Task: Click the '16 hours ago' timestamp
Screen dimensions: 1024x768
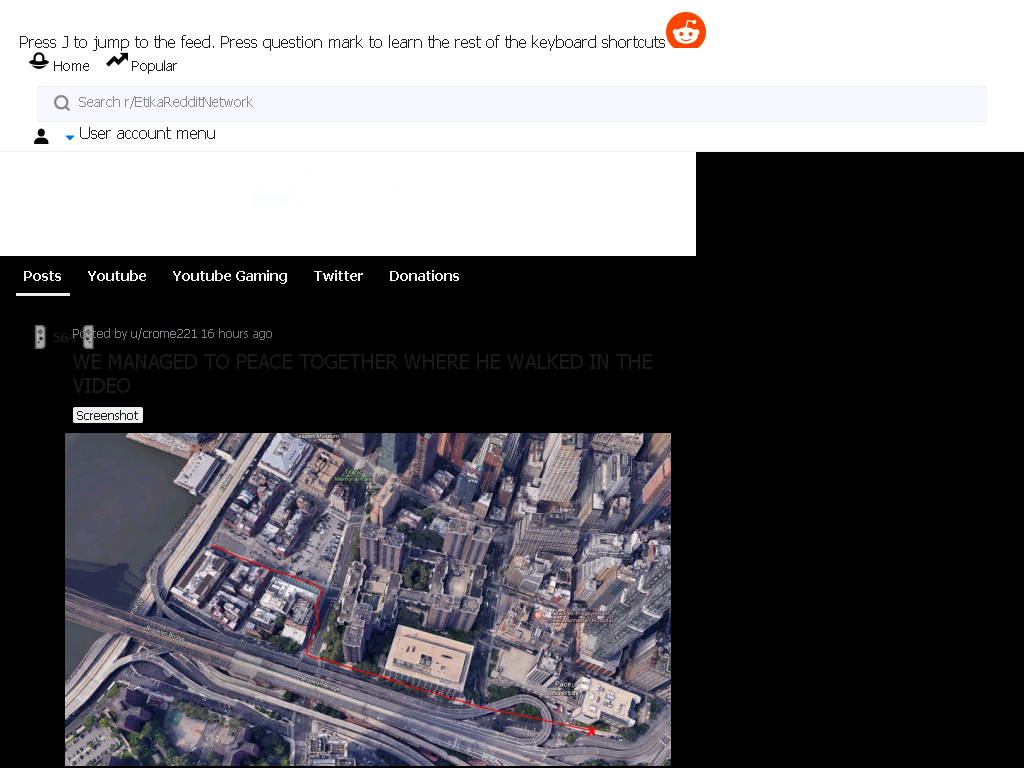Action: (x=236, y=334)
